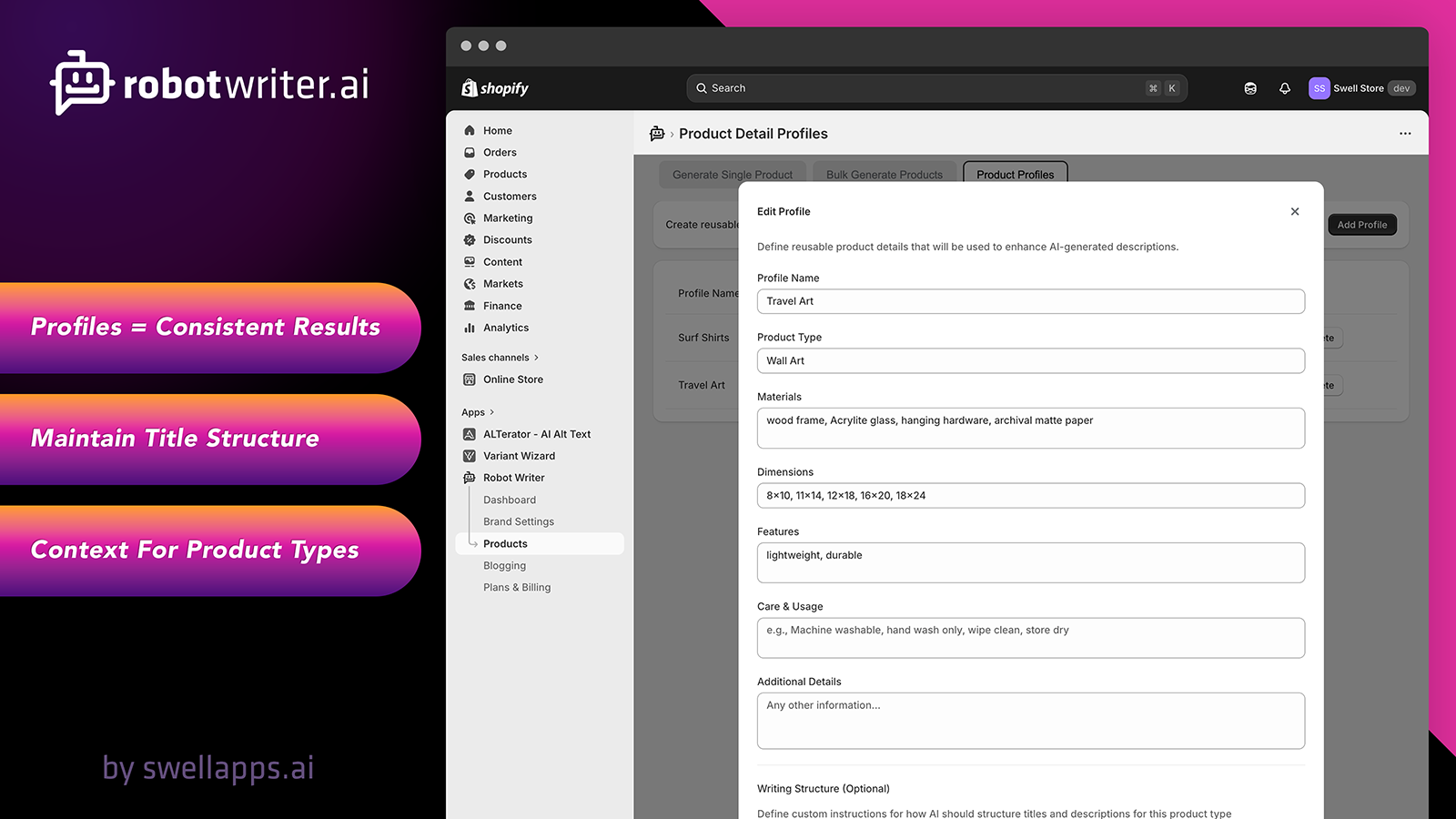Open Analytics from the sidebar icon
This screenshot has height=819, width=1456.
pos(470,328)
